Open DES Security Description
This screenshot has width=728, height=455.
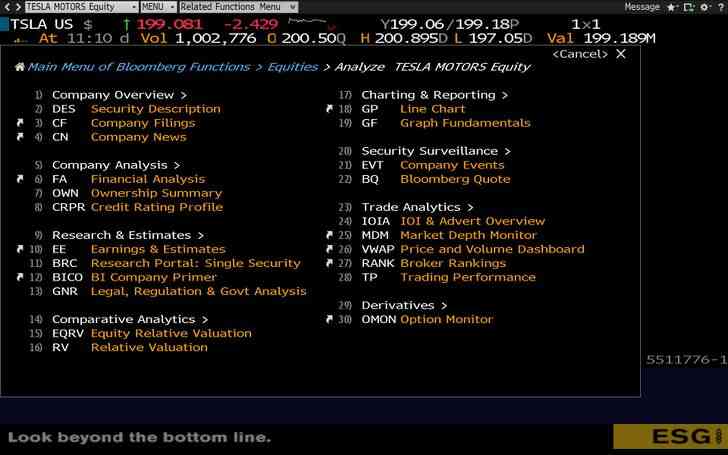pyautogui.click(x=136, y=109)
